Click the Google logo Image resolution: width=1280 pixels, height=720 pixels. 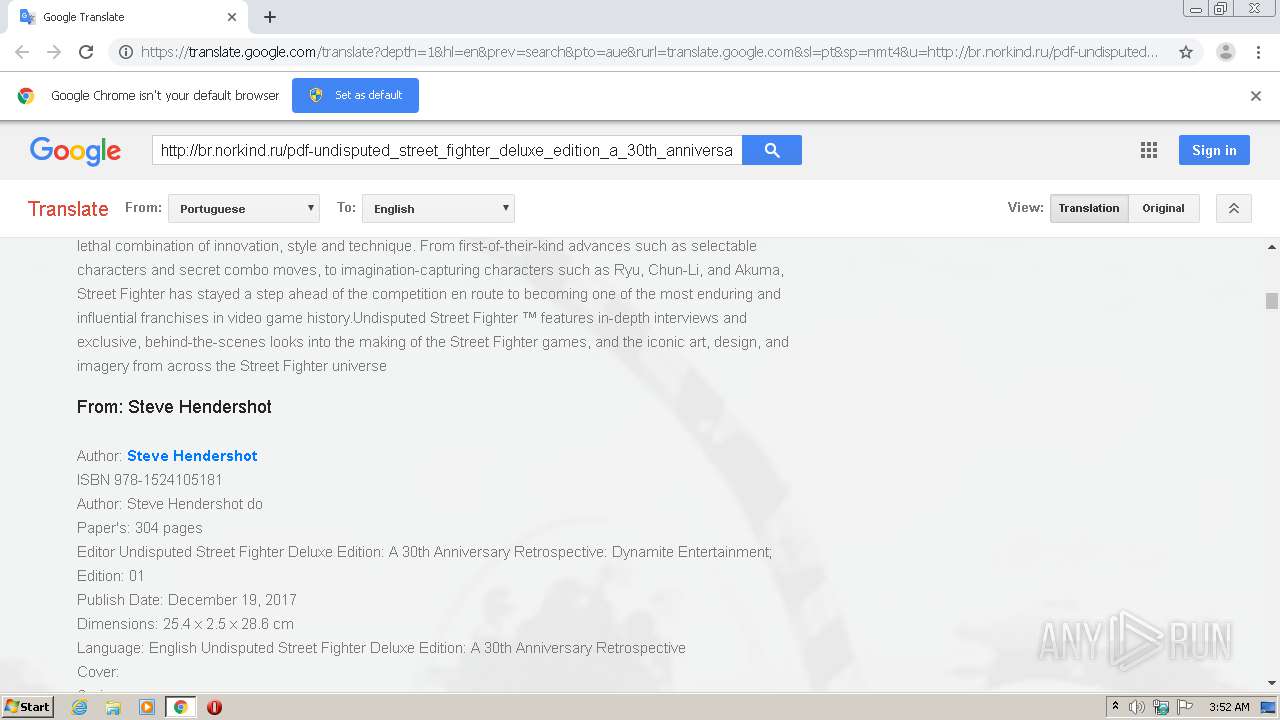(x=75, y=151)
